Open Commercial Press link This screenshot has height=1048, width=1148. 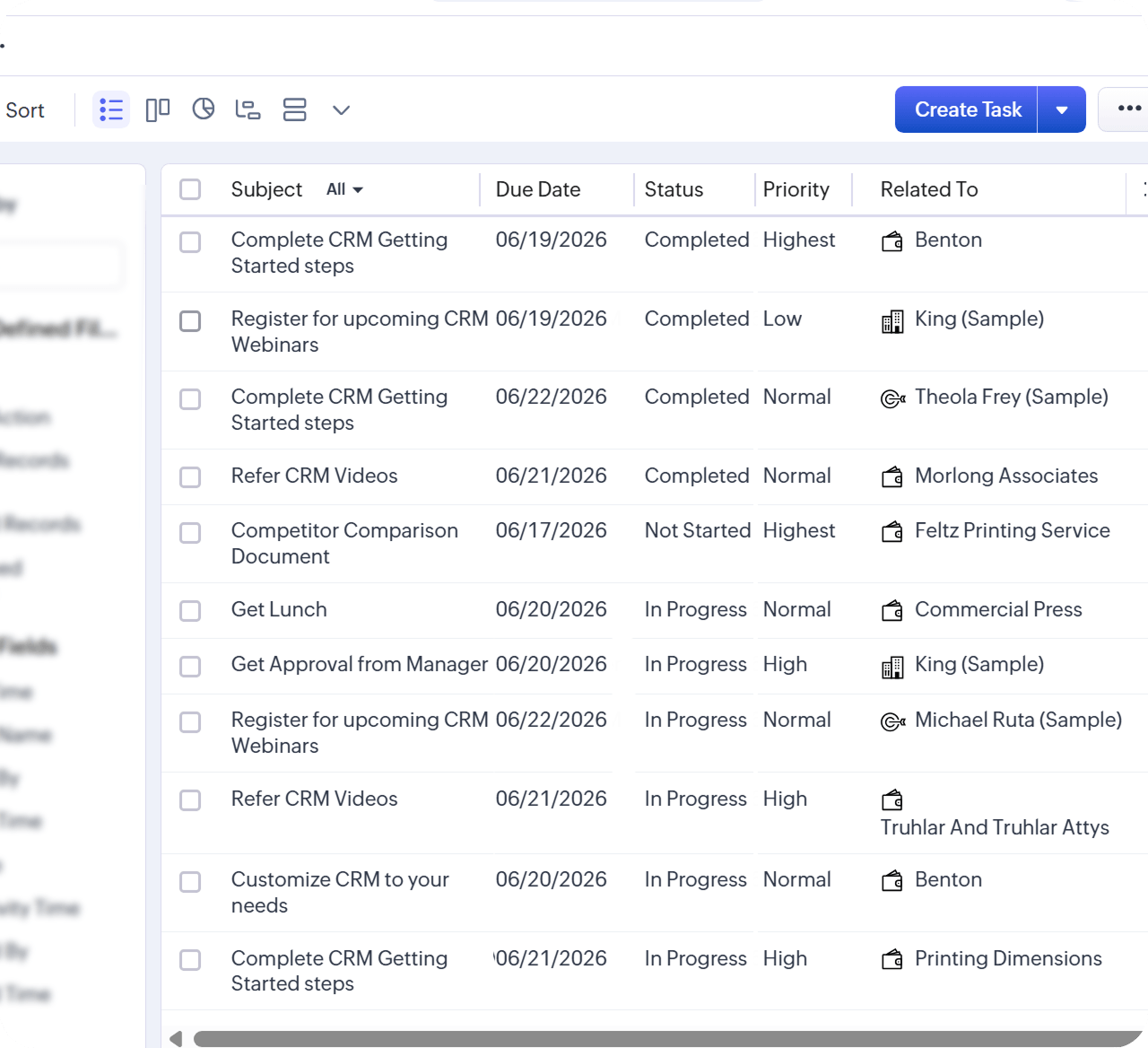click(x=998, y=609)
